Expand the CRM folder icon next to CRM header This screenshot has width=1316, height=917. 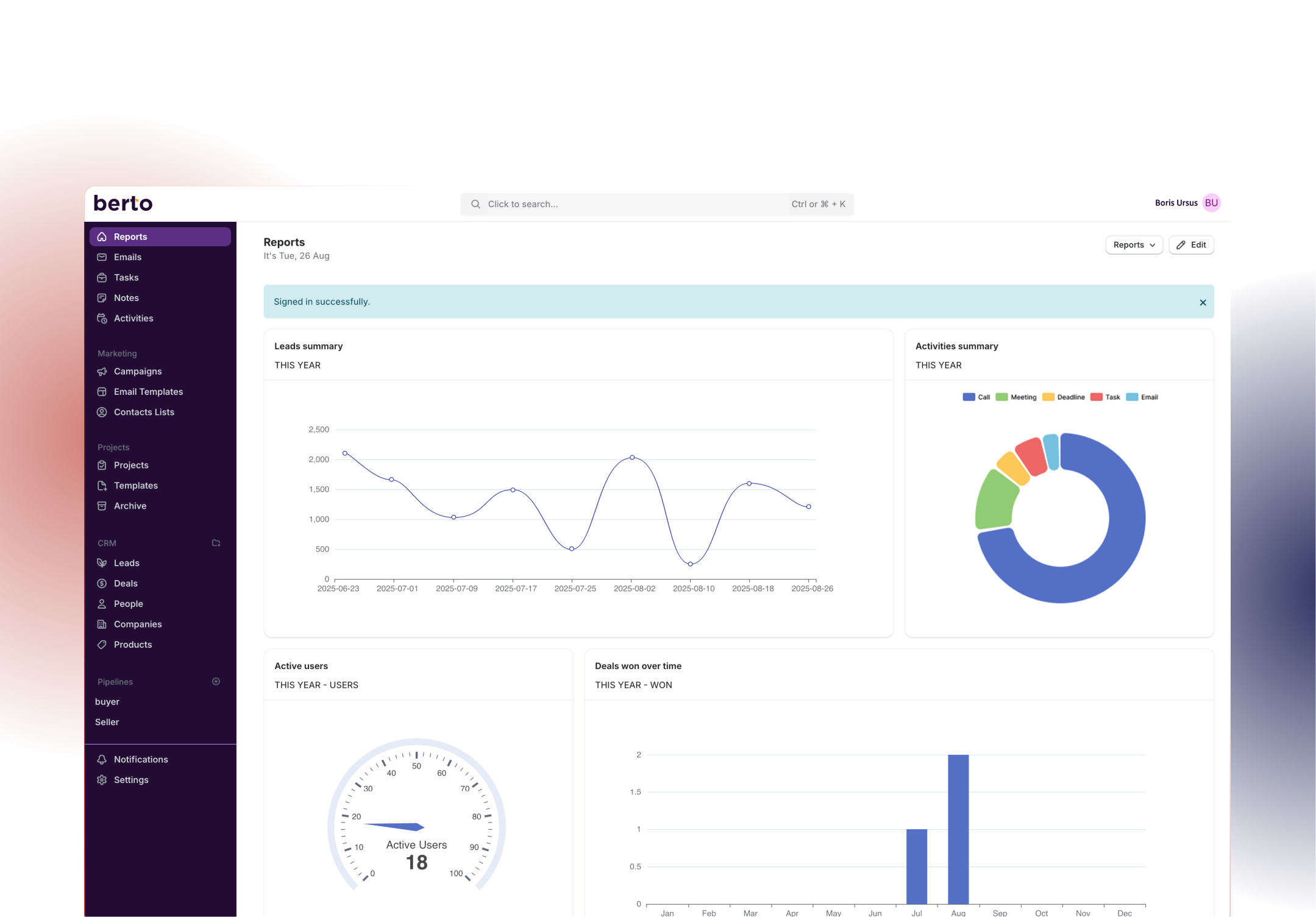(x=216, y=543)
